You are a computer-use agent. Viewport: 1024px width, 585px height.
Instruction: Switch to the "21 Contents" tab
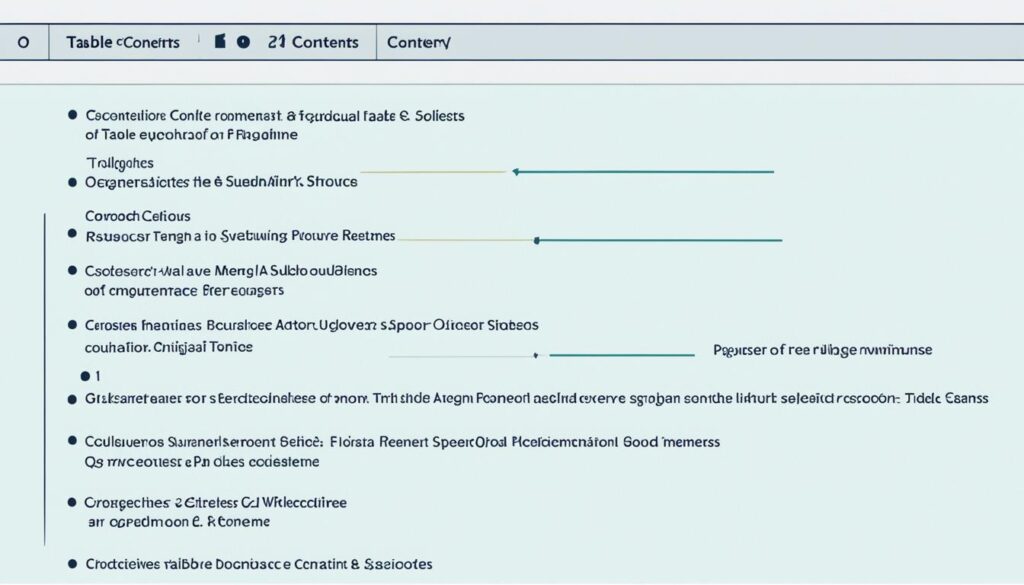click(312, 42)
